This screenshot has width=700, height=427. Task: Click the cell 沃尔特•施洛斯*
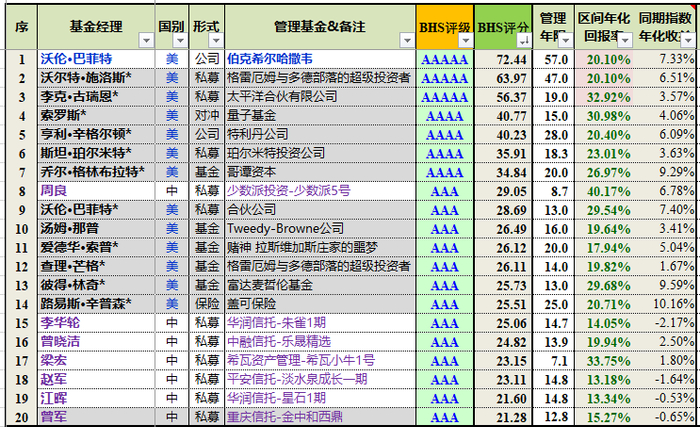tap(96, 78)
